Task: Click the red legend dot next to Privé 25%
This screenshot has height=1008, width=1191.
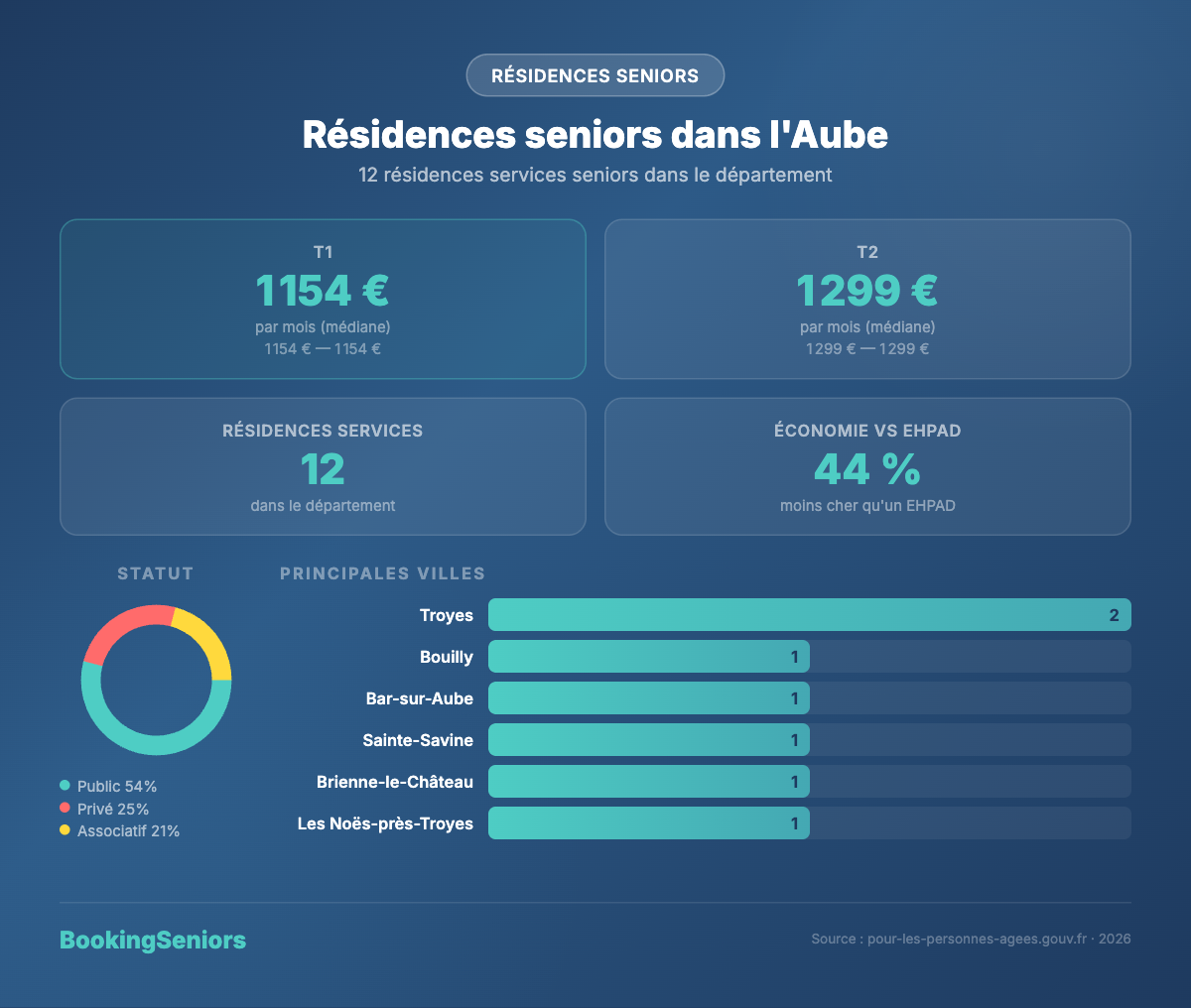Action: [66, 808]
